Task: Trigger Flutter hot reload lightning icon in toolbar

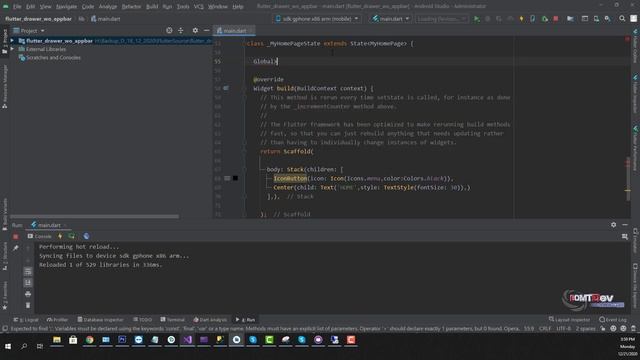Action: 521,19
